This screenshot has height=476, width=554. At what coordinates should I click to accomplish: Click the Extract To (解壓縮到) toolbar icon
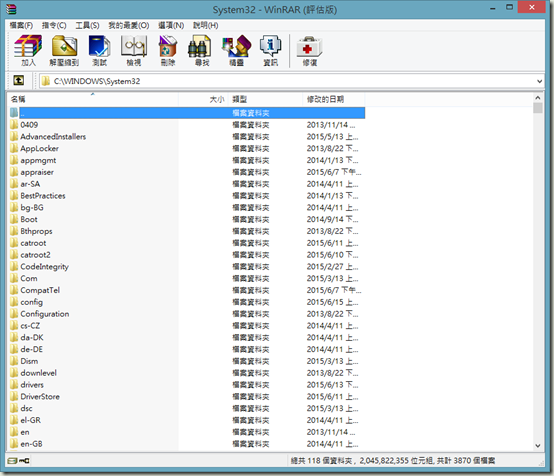click(64, 46)
